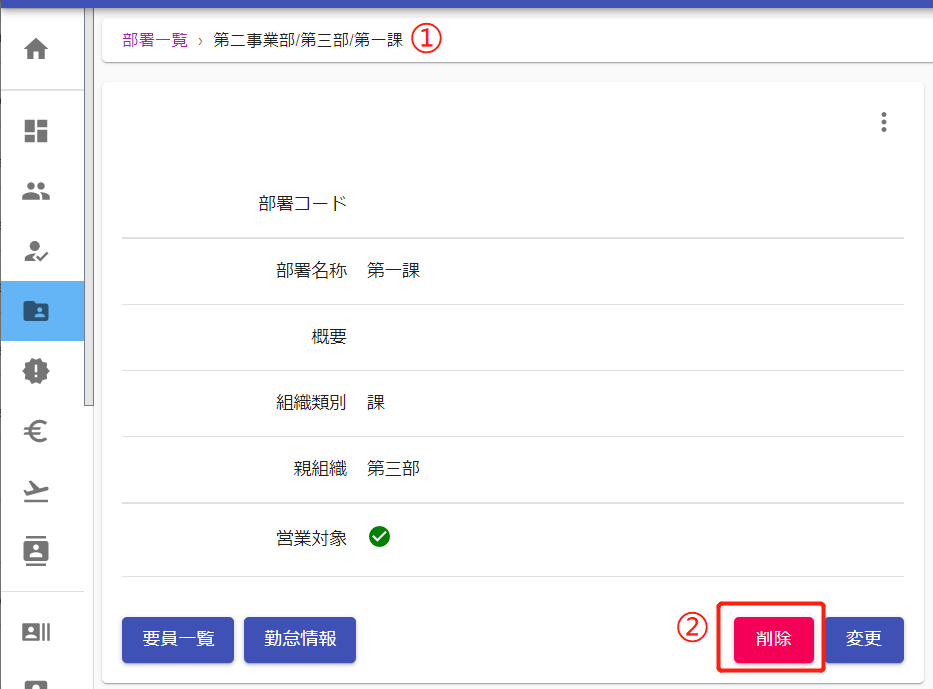The image size is (933, 689).
Task: Open 勤怠情報 for this department
Action: coord(300,640)
